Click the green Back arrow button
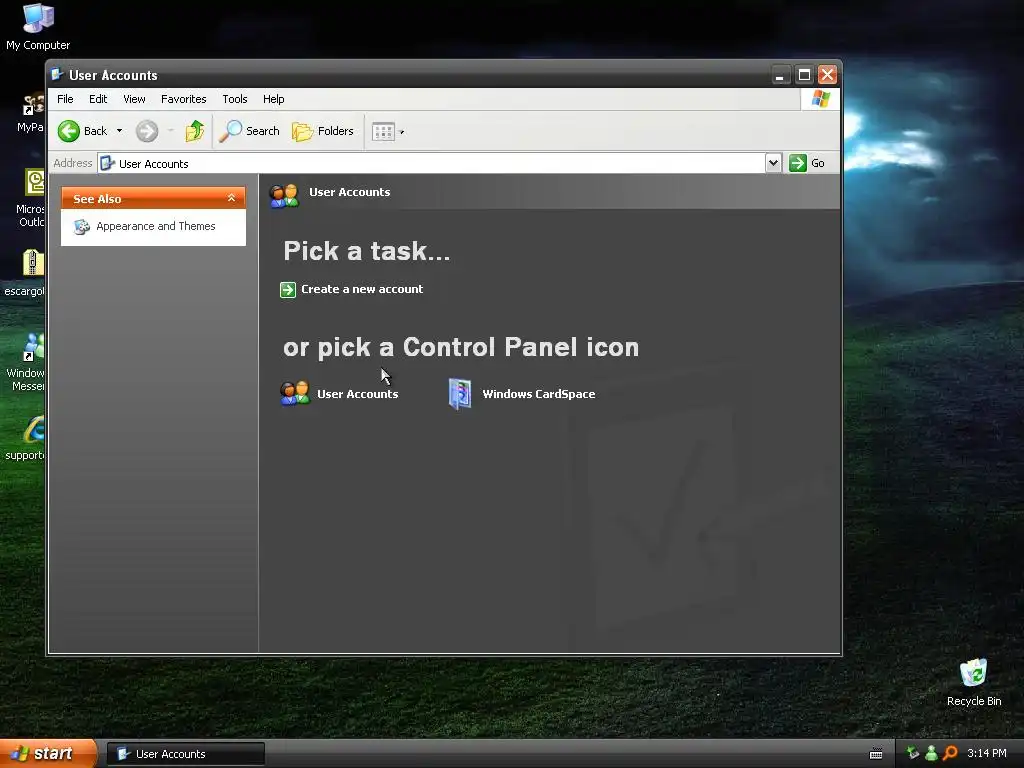Viewport: 1024px width, 768px height. (69, 131)
